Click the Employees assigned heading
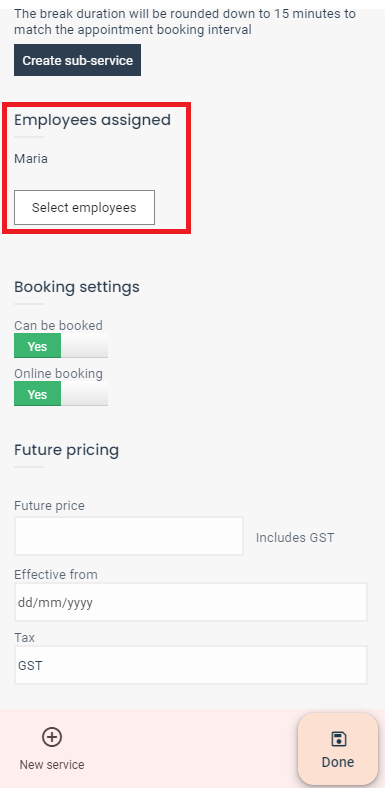 92,120
